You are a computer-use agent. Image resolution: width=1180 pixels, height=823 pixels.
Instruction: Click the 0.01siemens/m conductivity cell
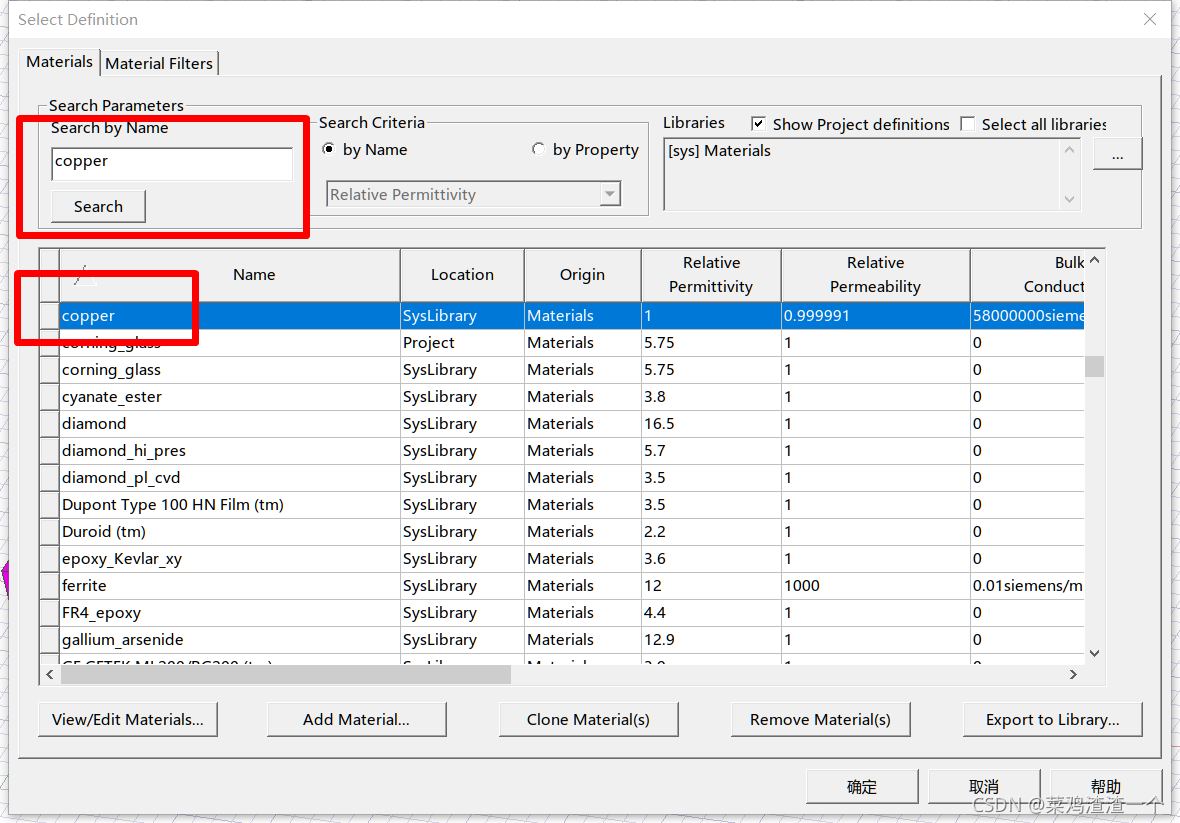pyautogui.click(x=1027, y=586)
